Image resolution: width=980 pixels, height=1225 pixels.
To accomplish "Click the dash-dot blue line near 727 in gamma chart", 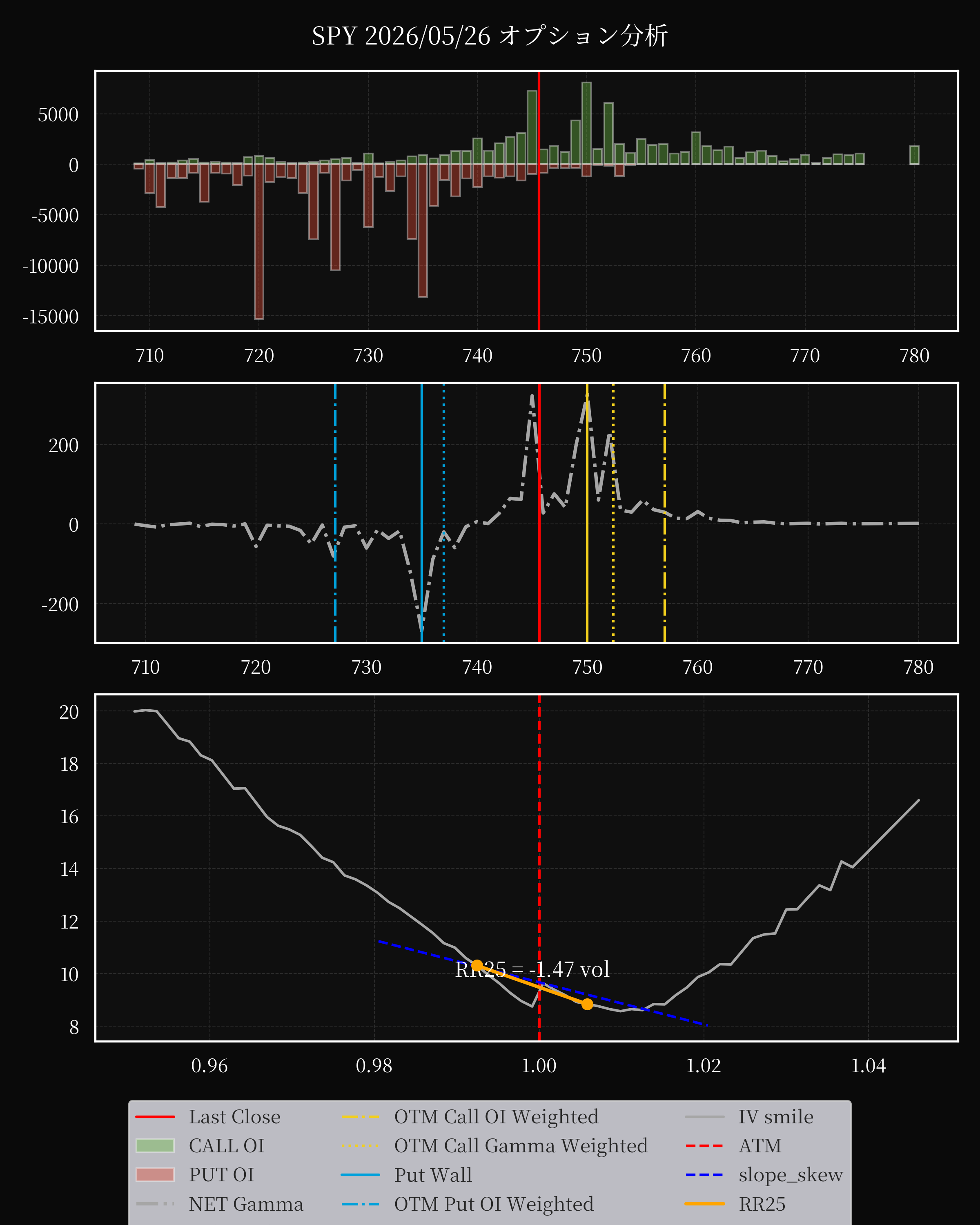I will pos(335,512).
